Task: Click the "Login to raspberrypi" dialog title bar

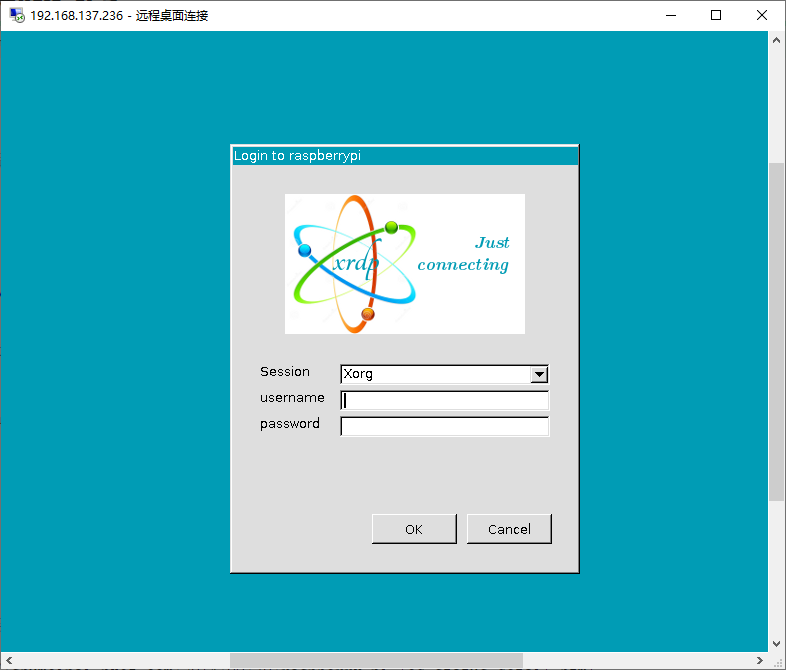Action: [x=404, y=155]
